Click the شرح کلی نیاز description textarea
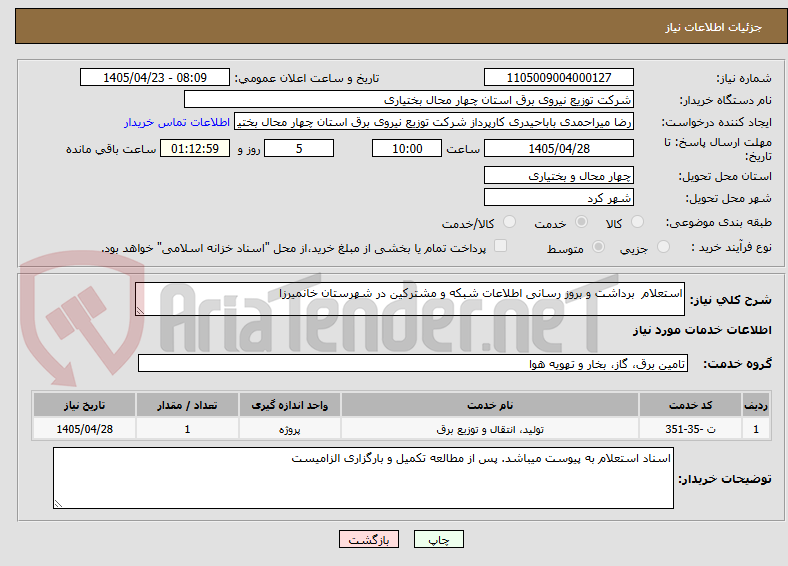 pyautogui.click(x=410, y=299)
